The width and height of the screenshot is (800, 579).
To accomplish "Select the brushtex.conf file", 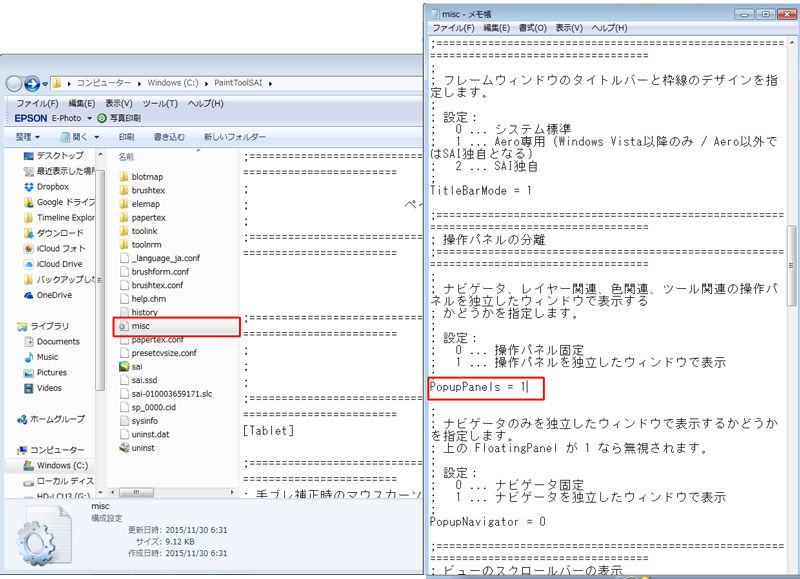I will point(152,285).
